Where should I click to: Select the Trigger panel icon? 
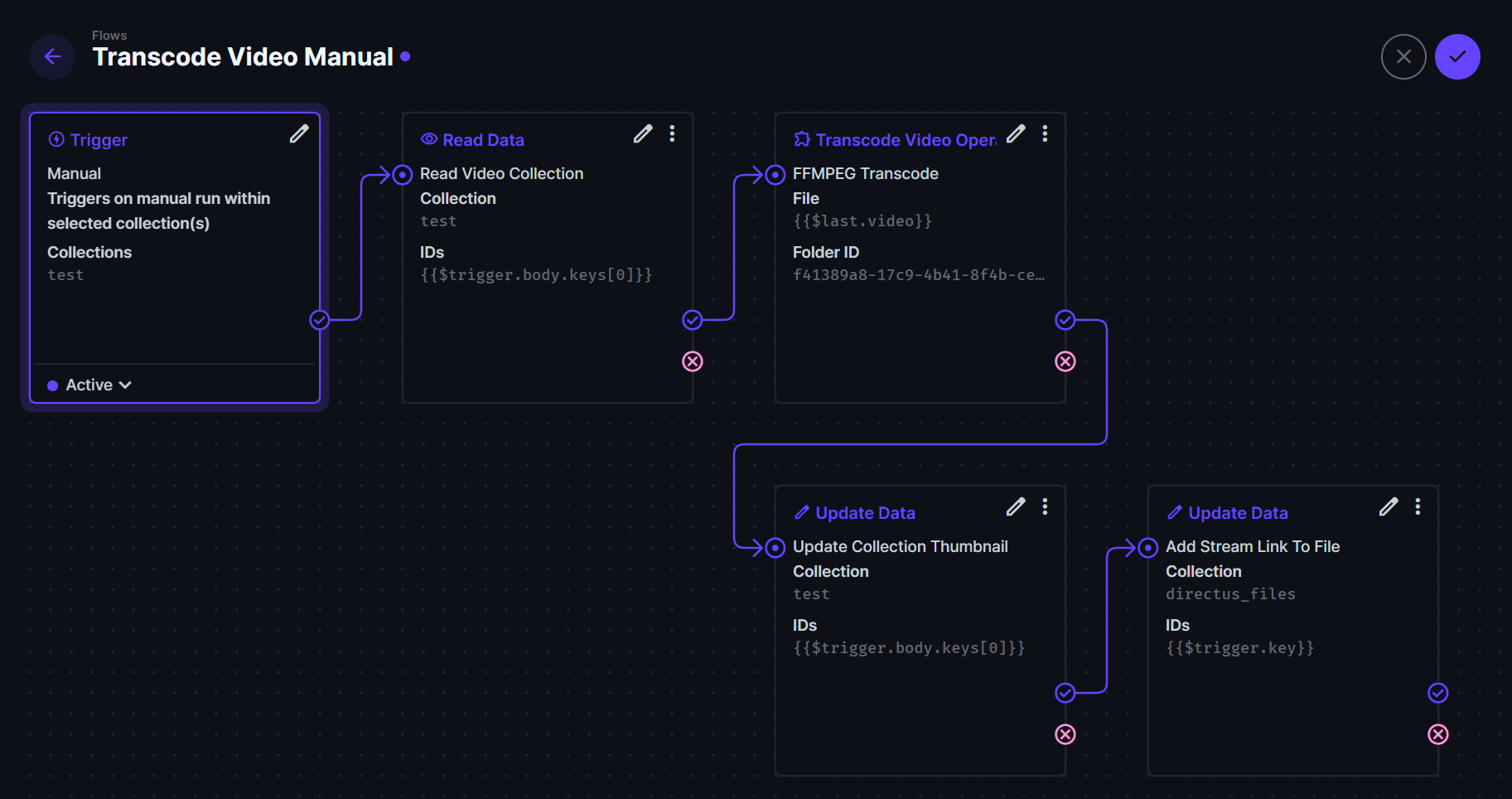pyautogui.click(x=56, y=139)
